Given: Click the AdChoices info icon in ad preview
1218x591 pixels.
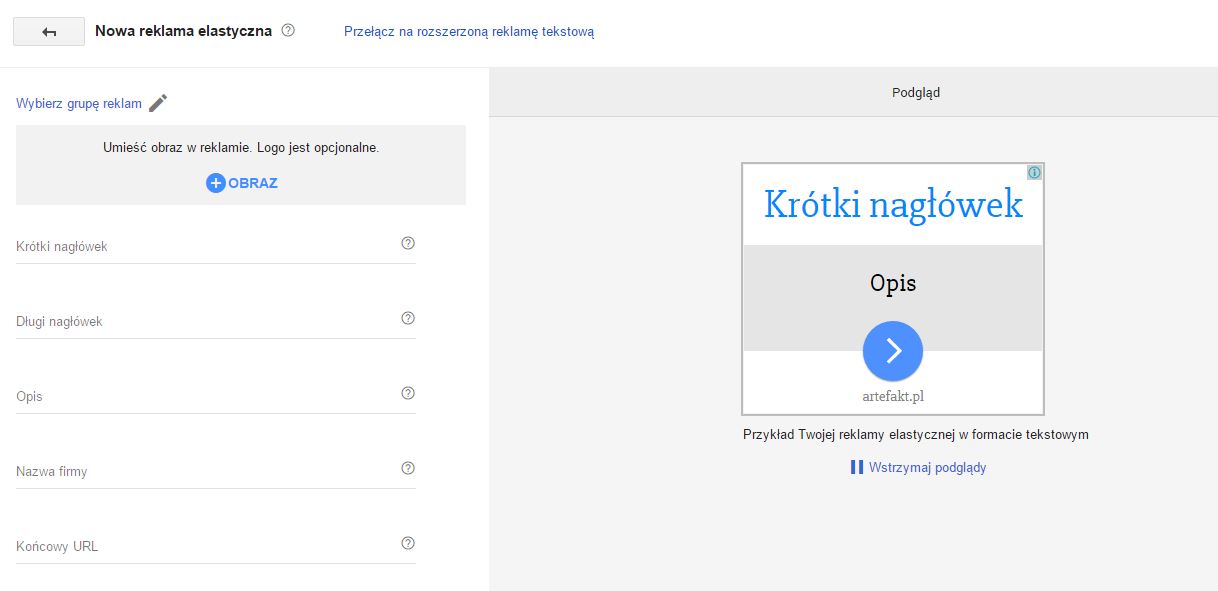Looking at the screenshot, I should coord(1034,173).
